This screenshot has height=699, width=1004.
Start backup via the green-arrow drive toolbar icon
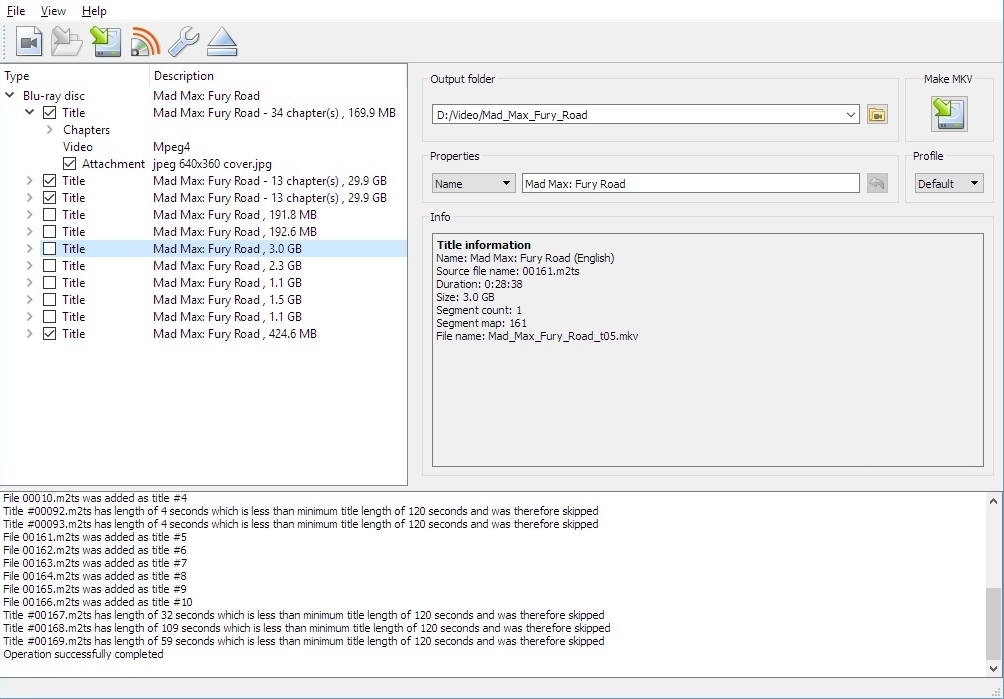click(x=105, y=41)
